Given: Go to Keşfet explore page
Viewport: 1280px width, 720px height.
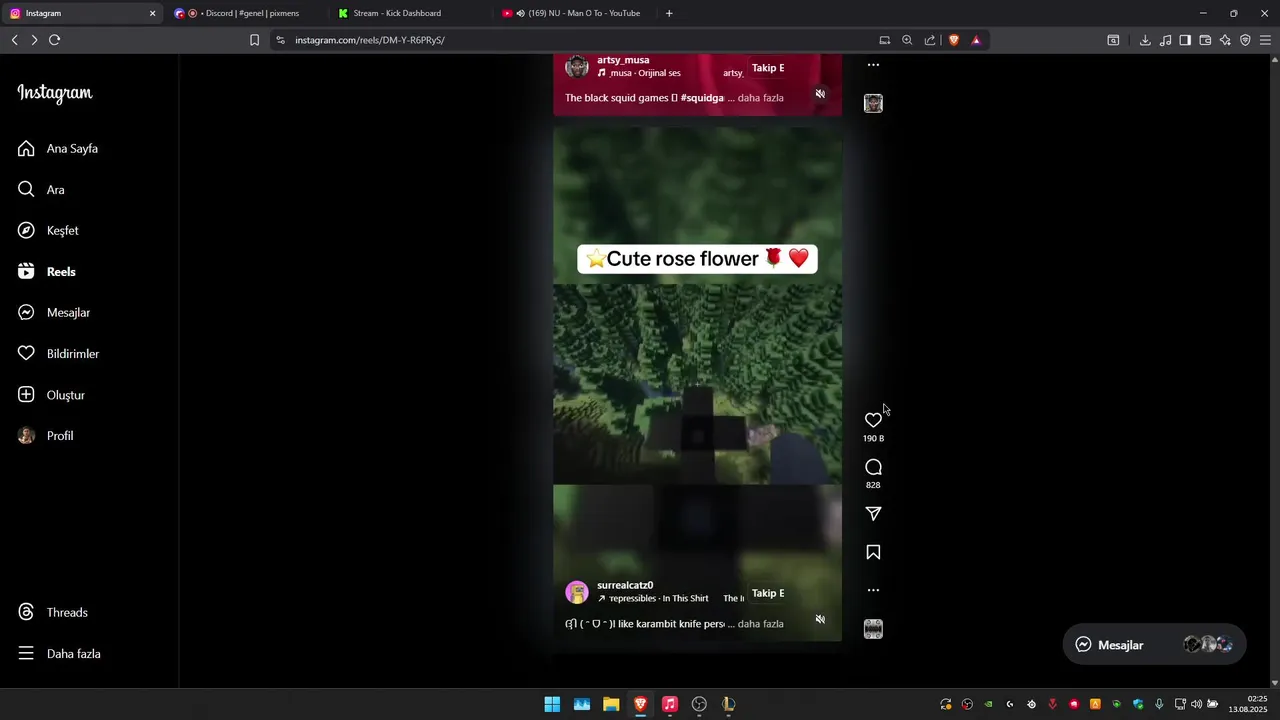Looking at the screenshot, I should tap(48, 230).
